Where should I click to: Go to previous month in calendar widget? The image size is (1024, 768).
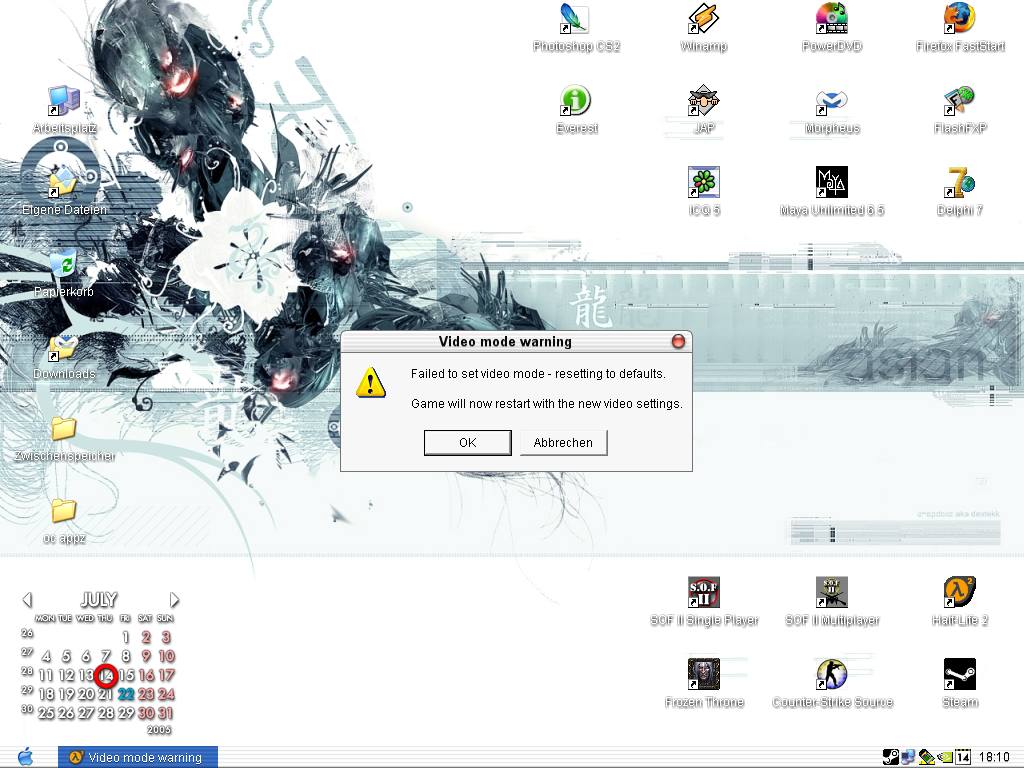[x=27, y=600]
